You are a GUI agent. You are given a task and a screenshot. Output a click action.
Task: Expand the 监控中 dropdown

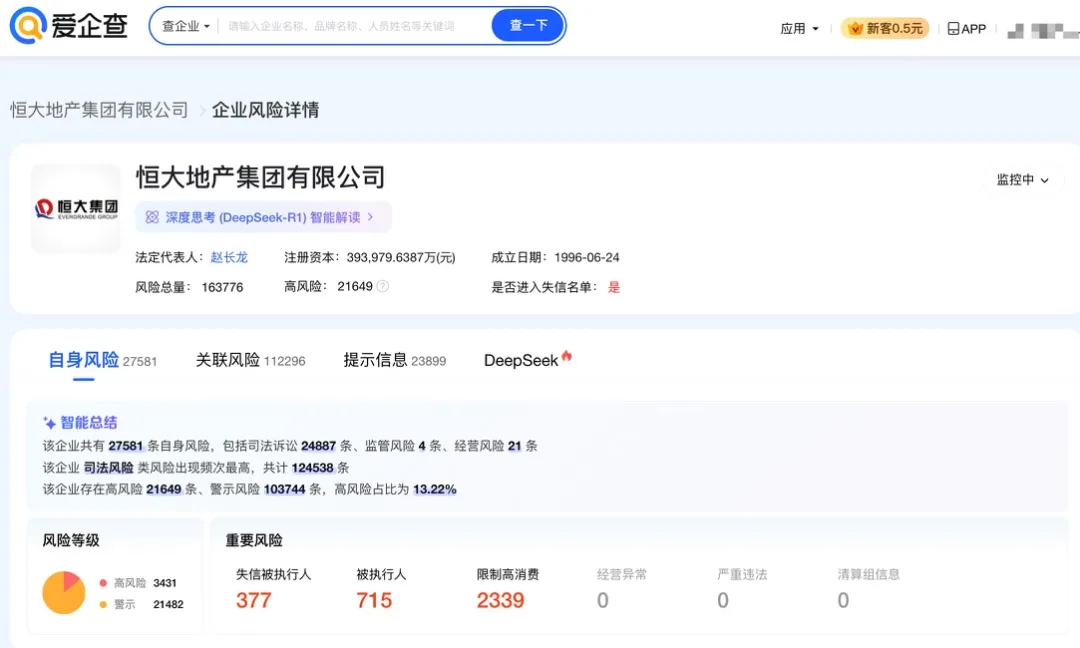pos(1022,180)
